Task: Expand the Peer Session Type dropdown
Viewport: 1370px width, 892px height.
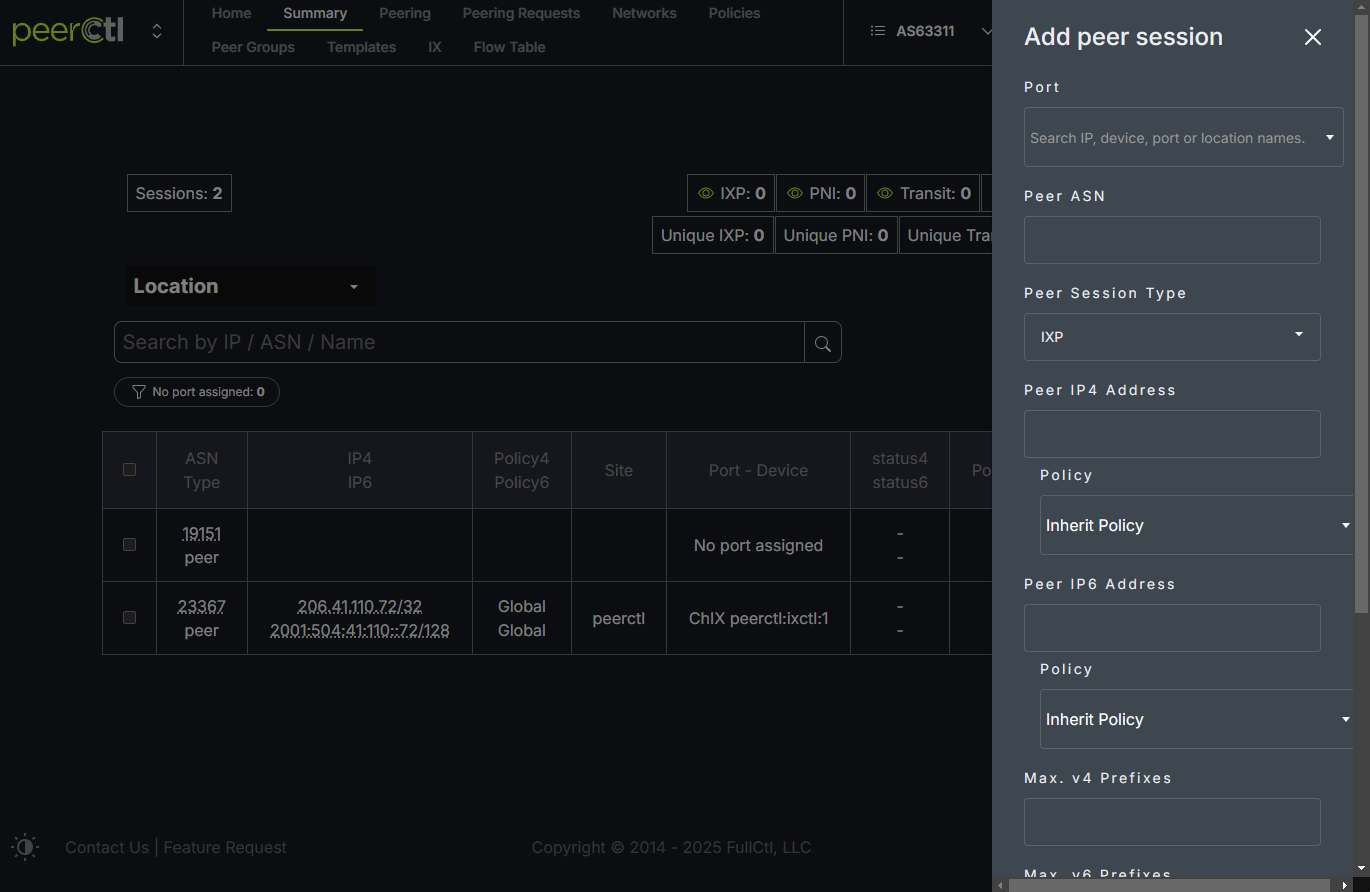Action: (x=1171, y=337)
